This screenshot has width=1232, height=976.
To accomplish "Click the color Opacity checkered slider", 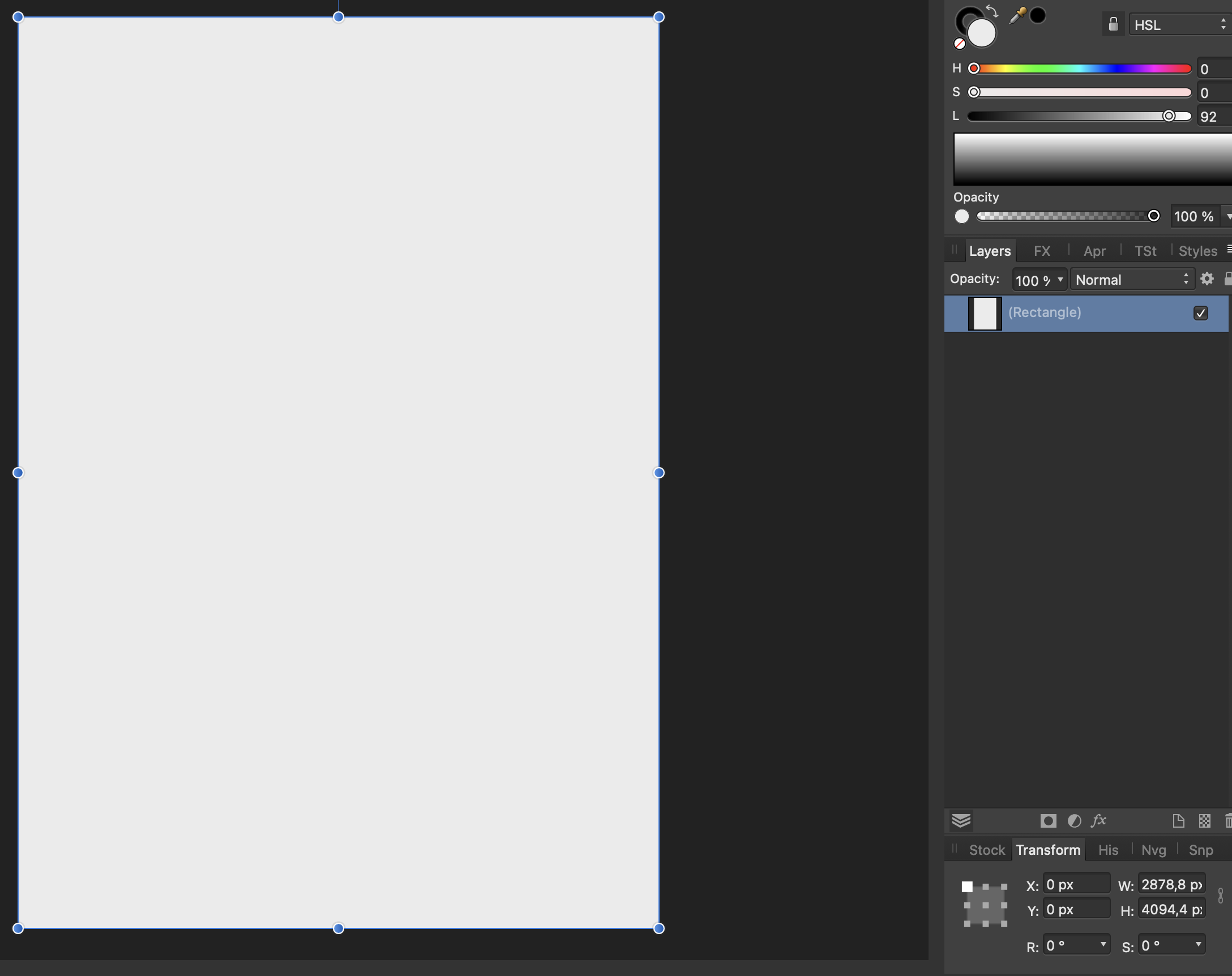I will coord(1068,216).
